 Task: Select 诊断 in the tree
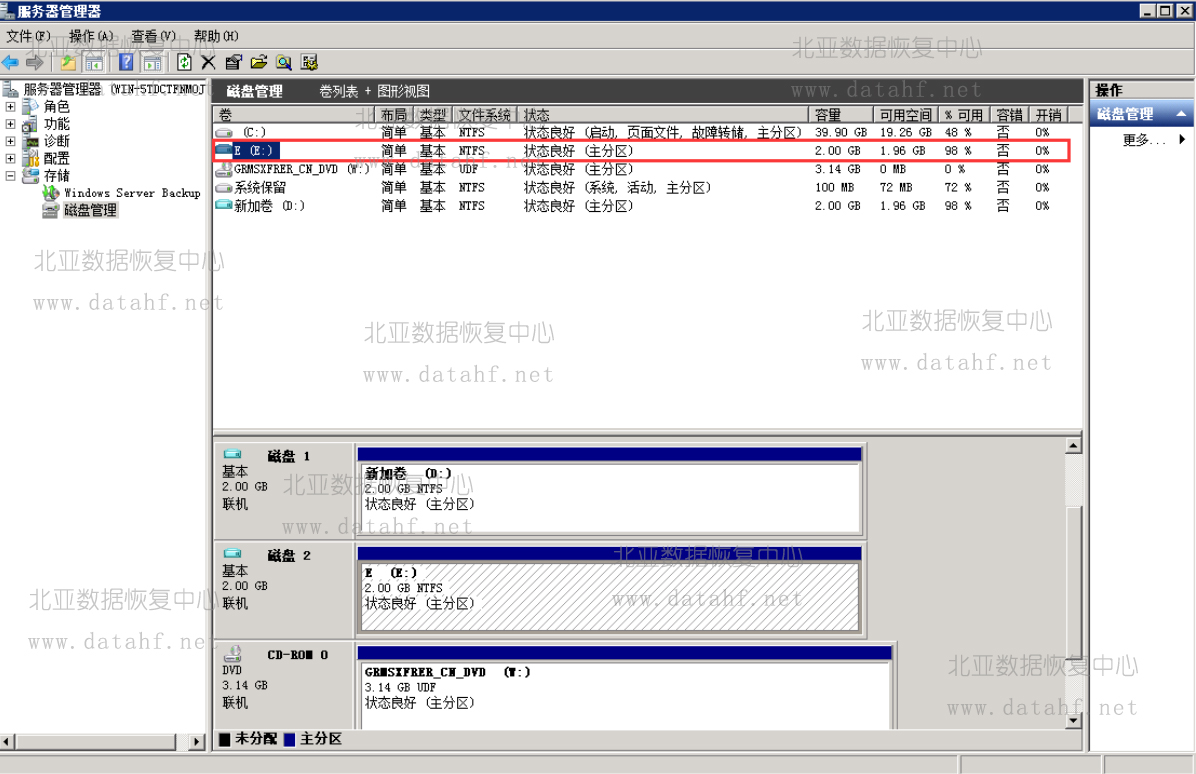tap(56, 141)
